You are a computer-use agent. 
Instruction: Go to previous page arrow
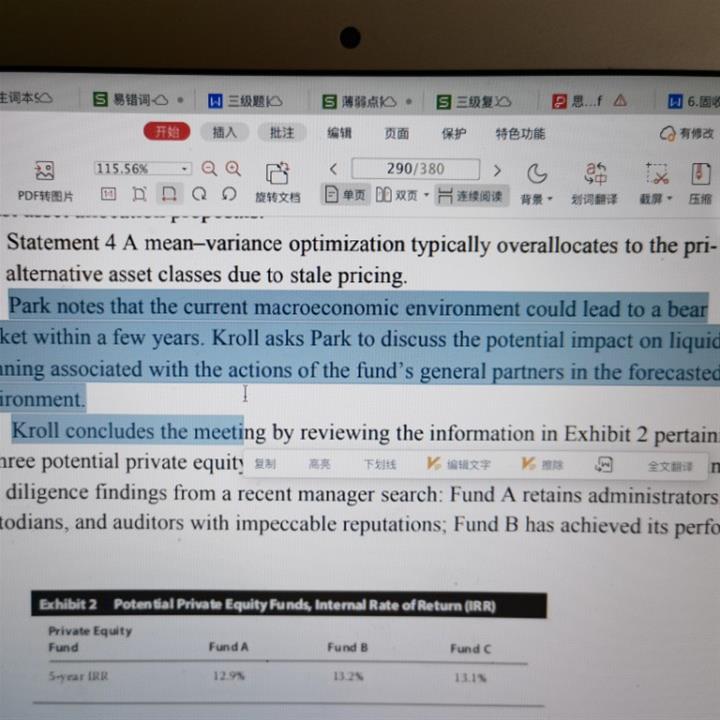[x=334, y=169]
